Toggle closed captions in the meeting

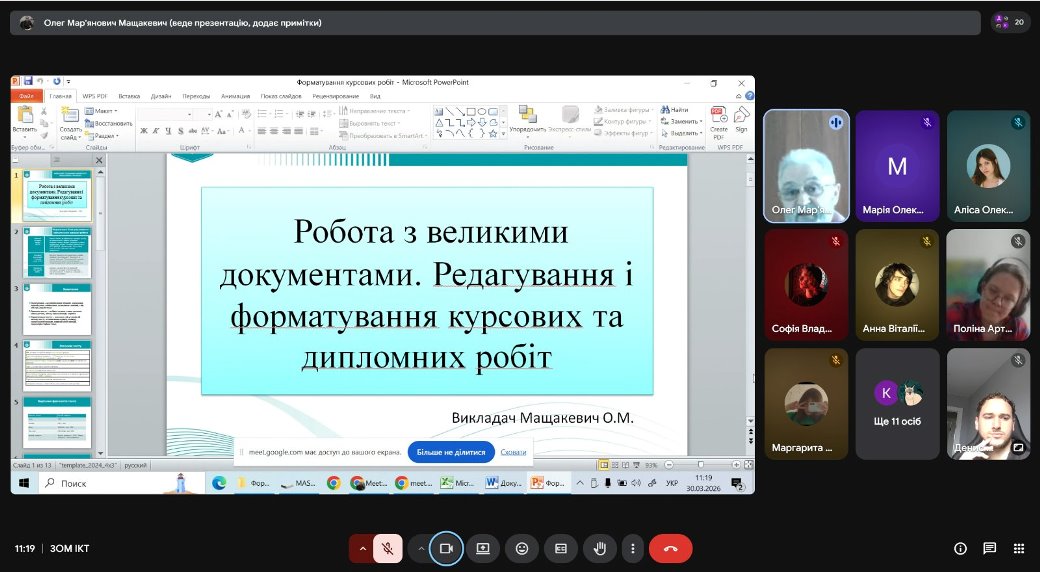tap(561, 548)
